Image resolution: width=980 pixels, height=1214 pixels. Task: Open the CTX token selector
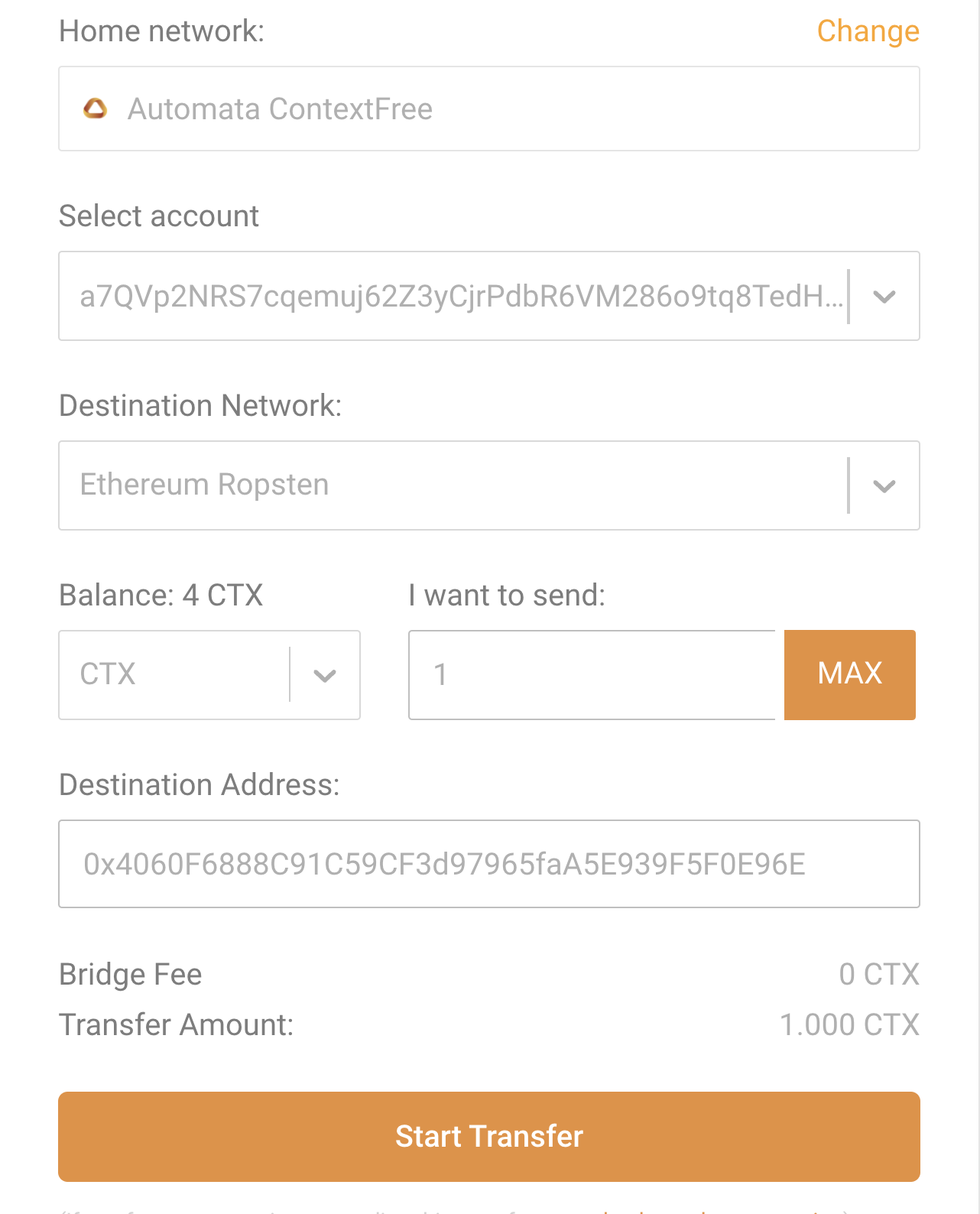209,675
